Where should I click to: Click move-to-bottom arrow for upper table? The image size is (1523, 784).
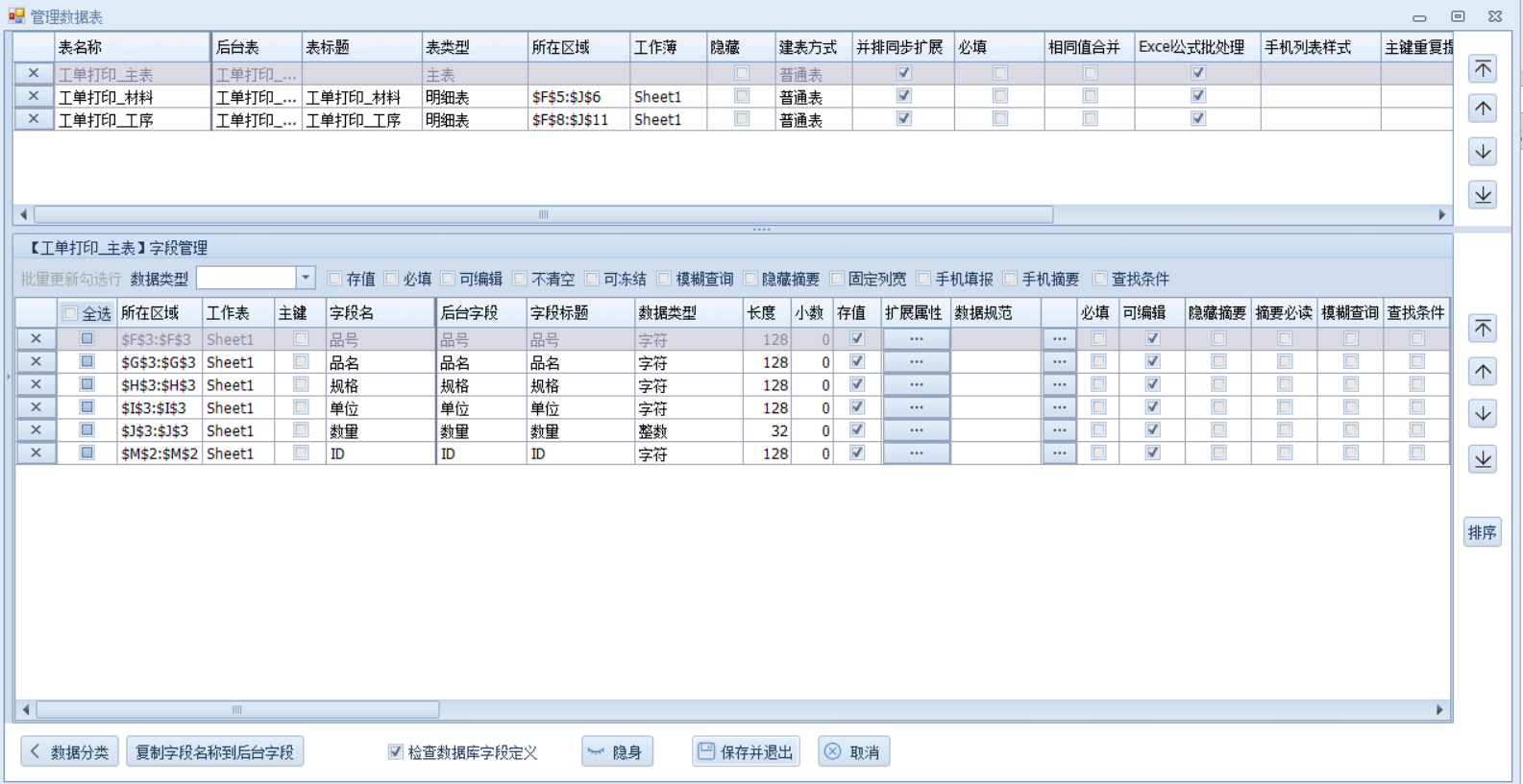tap(1483, 195)
